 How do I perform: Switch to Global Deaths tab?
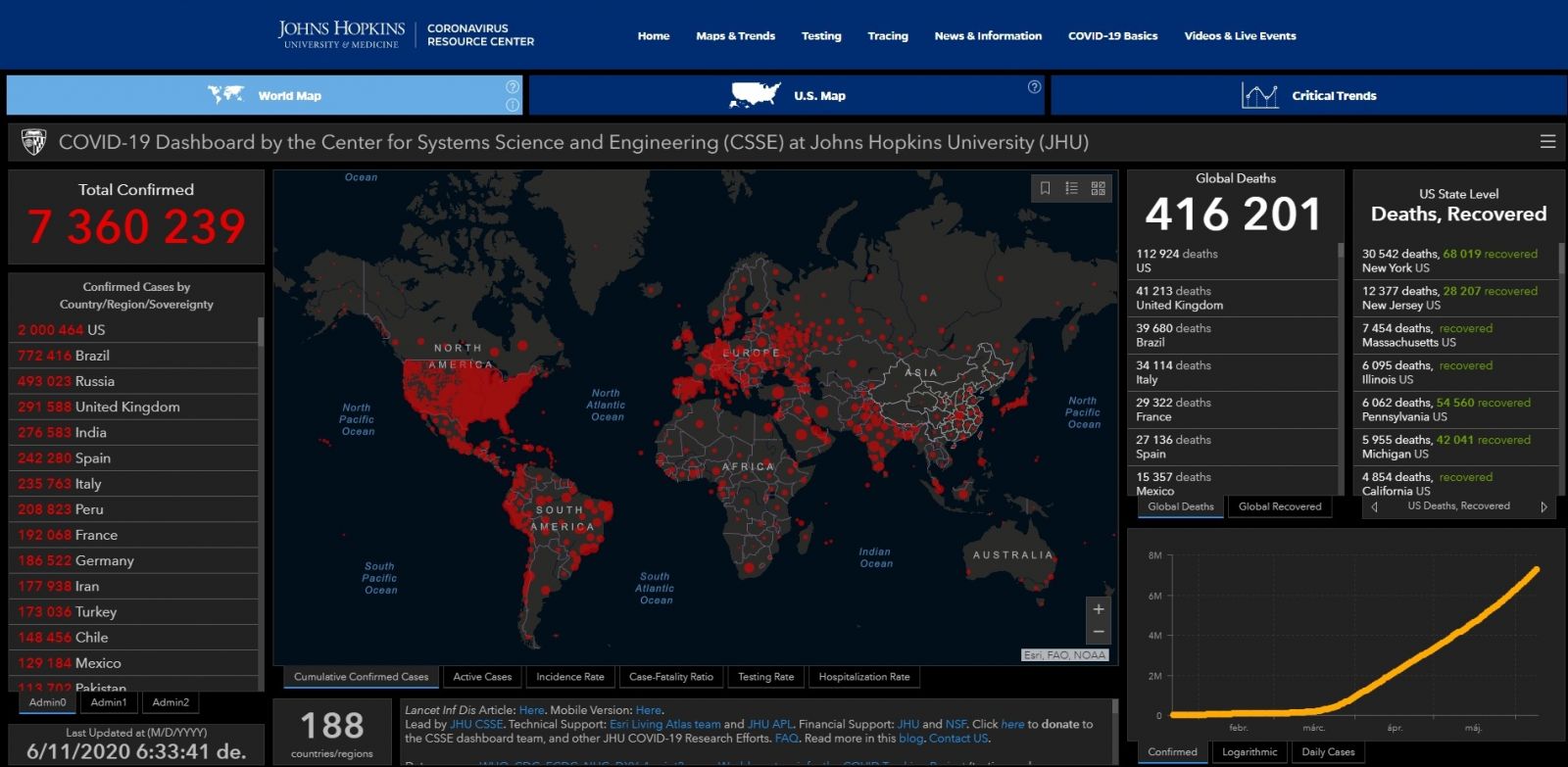(x=1181, y=506)
